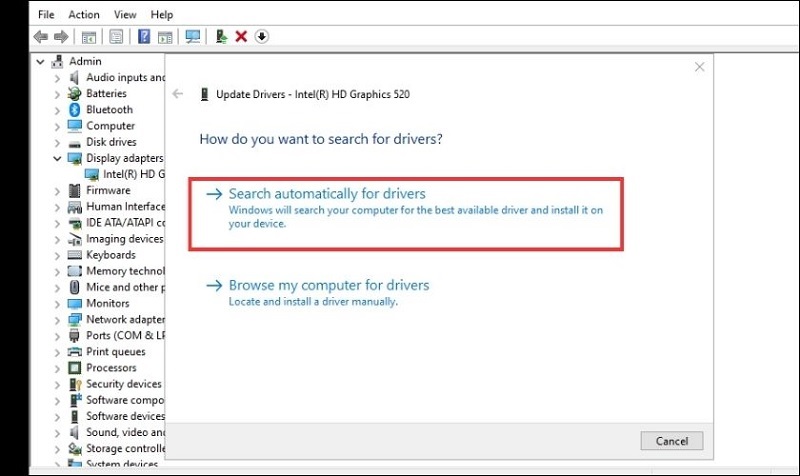
Task: Click the down-arrow Disable device icon
Action: click(262, 37)
